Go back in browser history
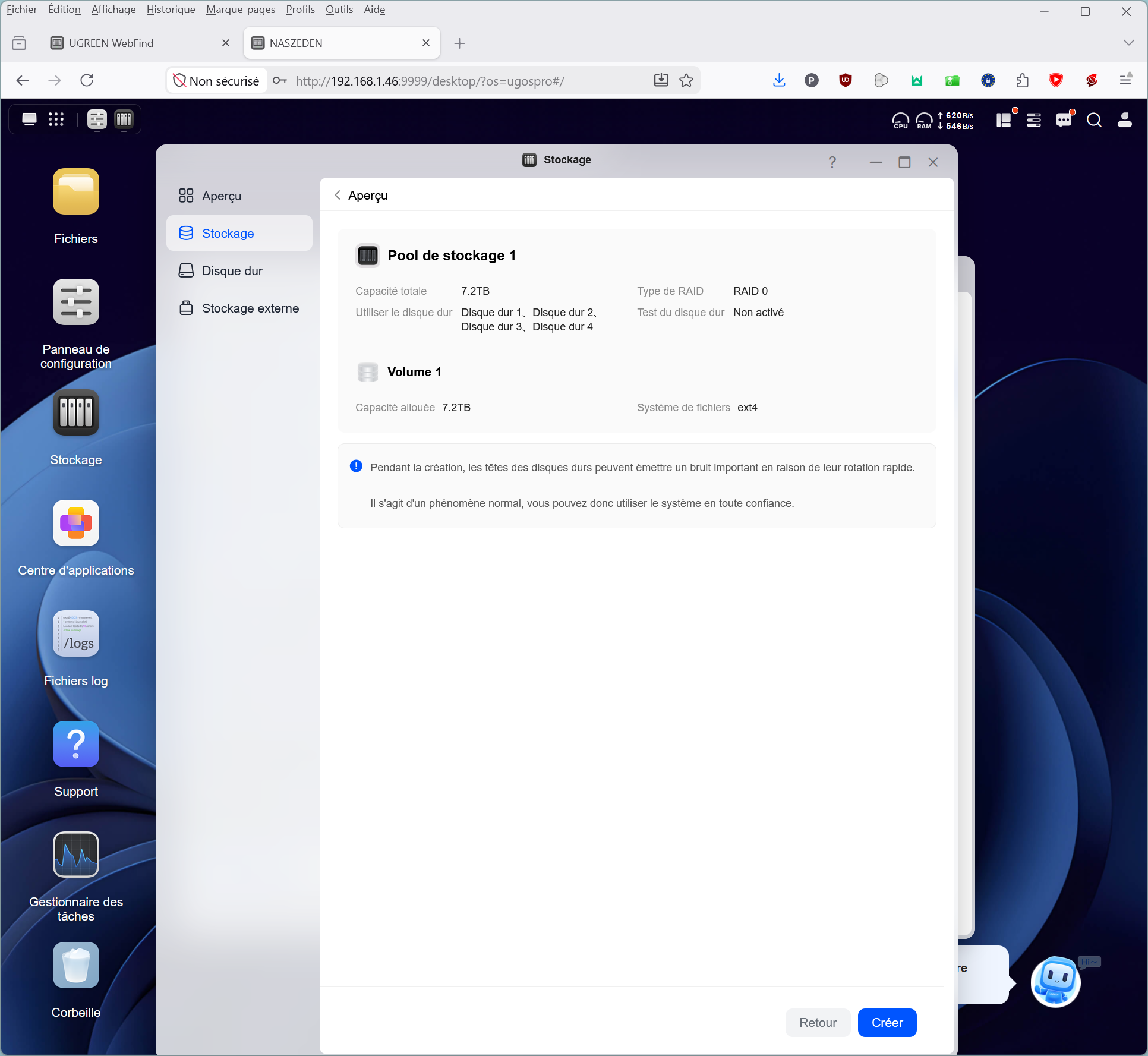Image resolution: width=1148 pixels, height=1056 pixels. pos(23,80)
